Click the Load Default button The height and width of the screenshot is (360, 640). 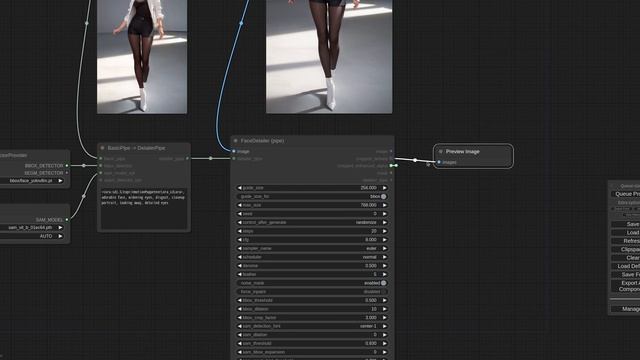coord(626,266)
